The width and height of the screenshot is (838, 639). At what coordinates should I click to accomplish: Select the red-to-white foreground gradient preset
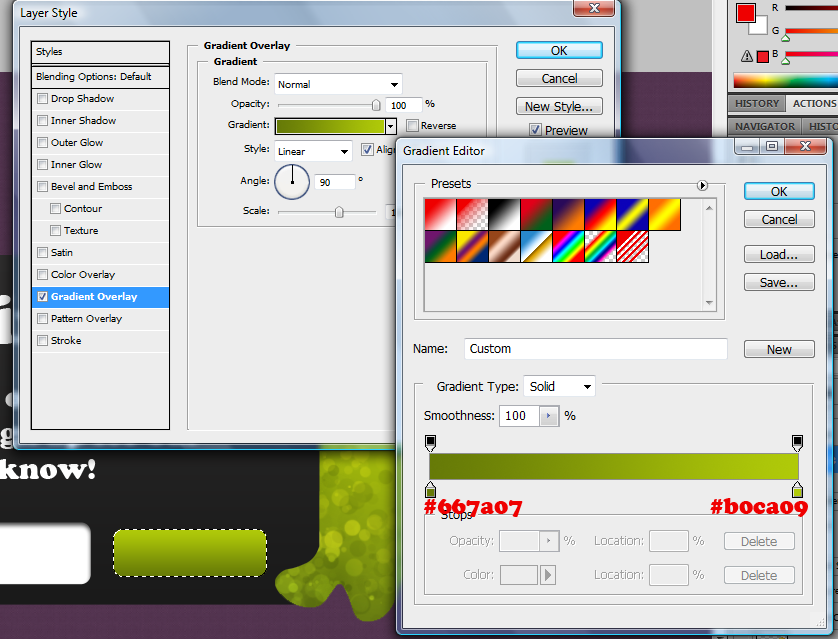point(440,215)
